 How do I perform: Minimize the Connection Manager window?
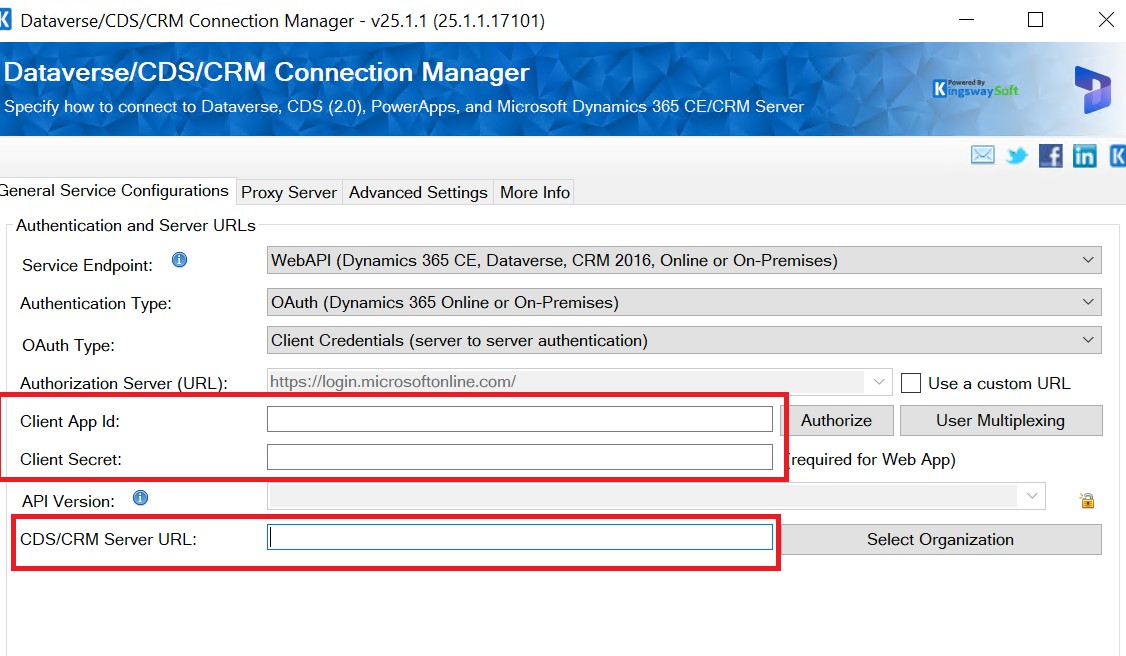tap(967, 19)
